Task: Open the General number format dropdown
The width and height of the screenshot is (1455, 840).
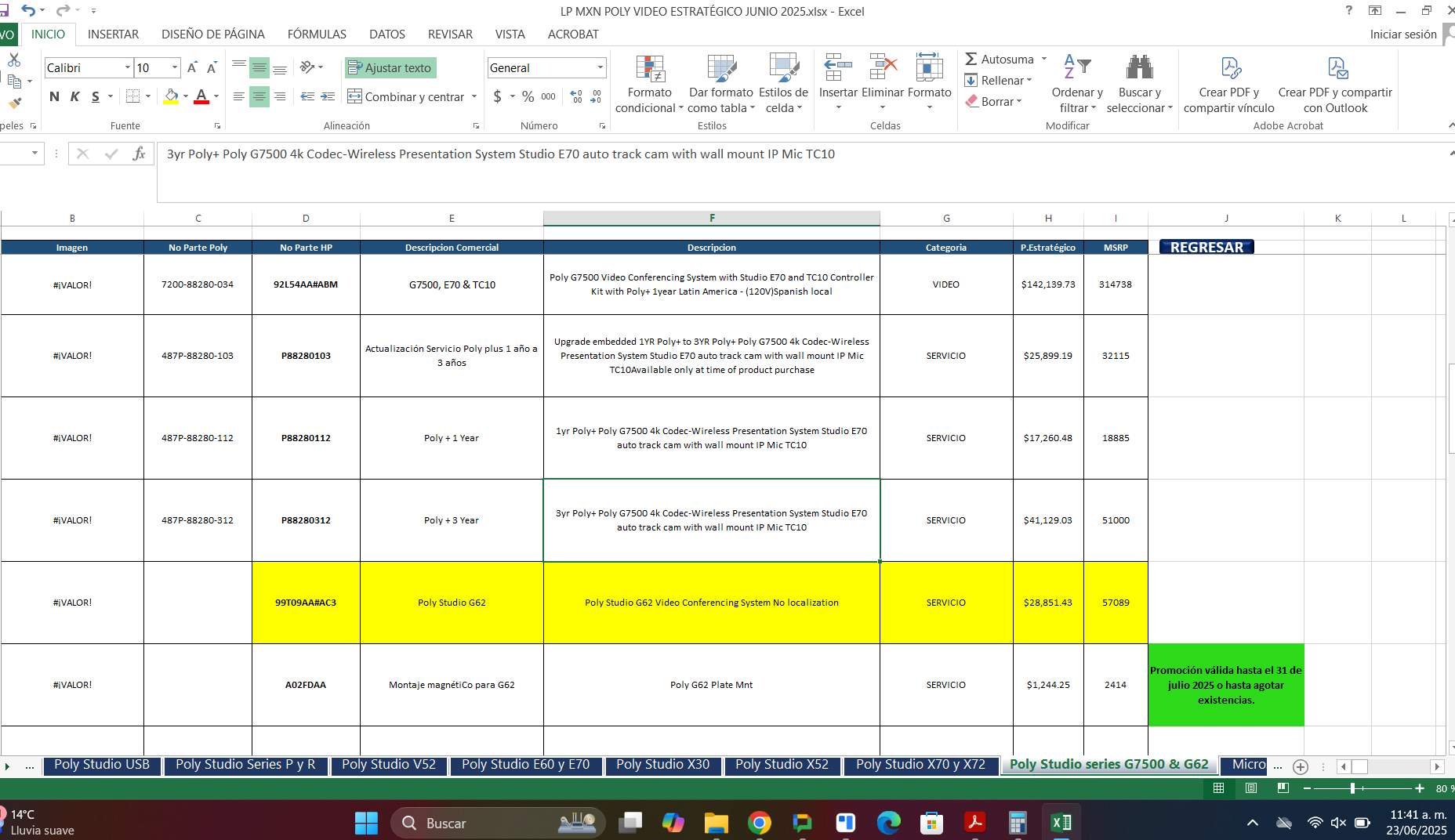Action: (601, 68)
